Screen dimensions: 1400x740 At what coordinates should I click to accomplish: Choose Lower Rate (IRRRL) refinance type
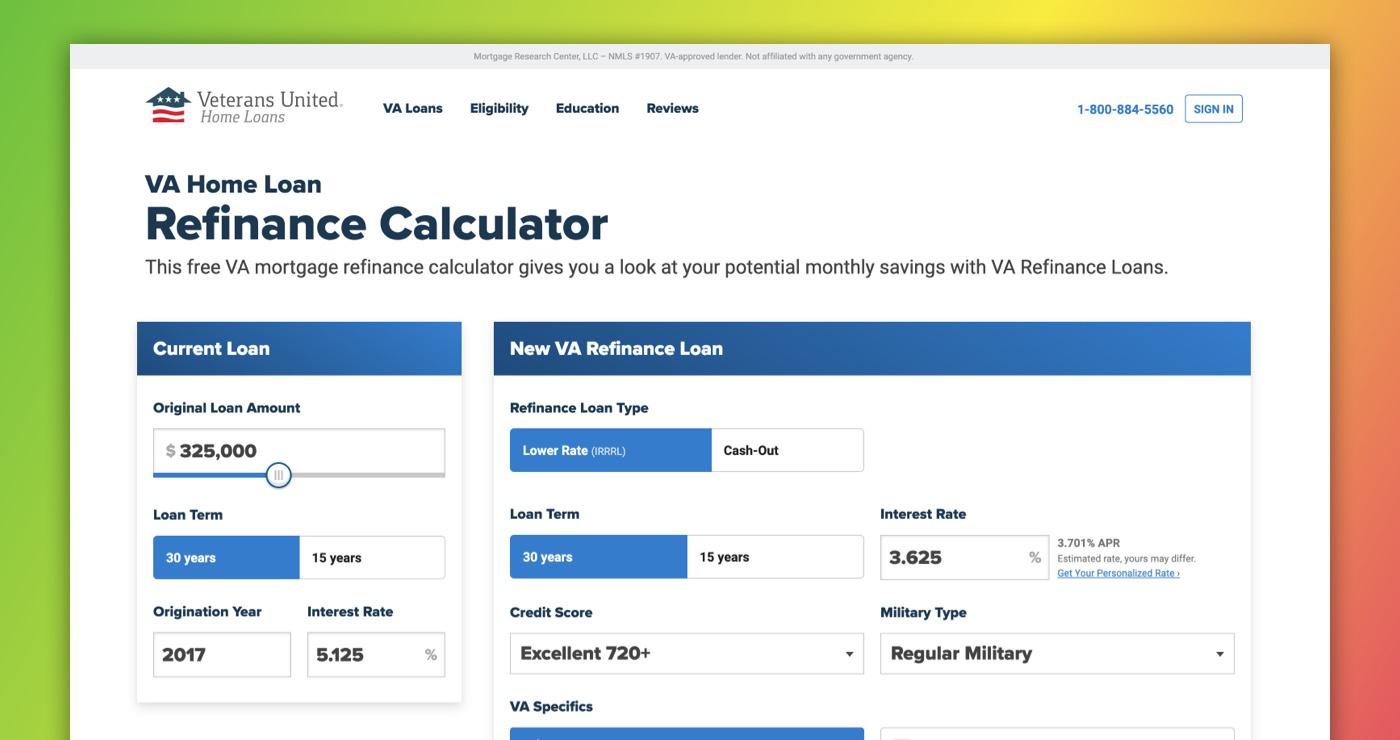click(x=610, y=450)
